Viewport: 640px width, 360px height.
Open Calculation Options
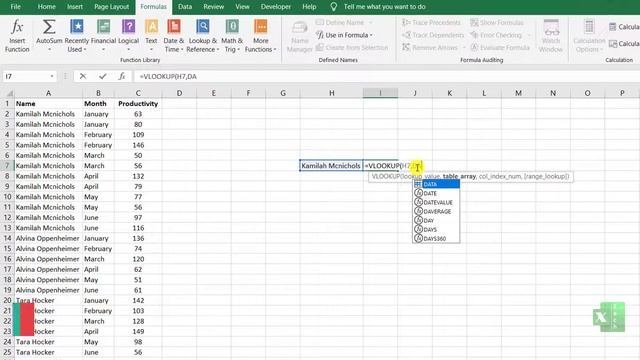click(x=589, y=36)
